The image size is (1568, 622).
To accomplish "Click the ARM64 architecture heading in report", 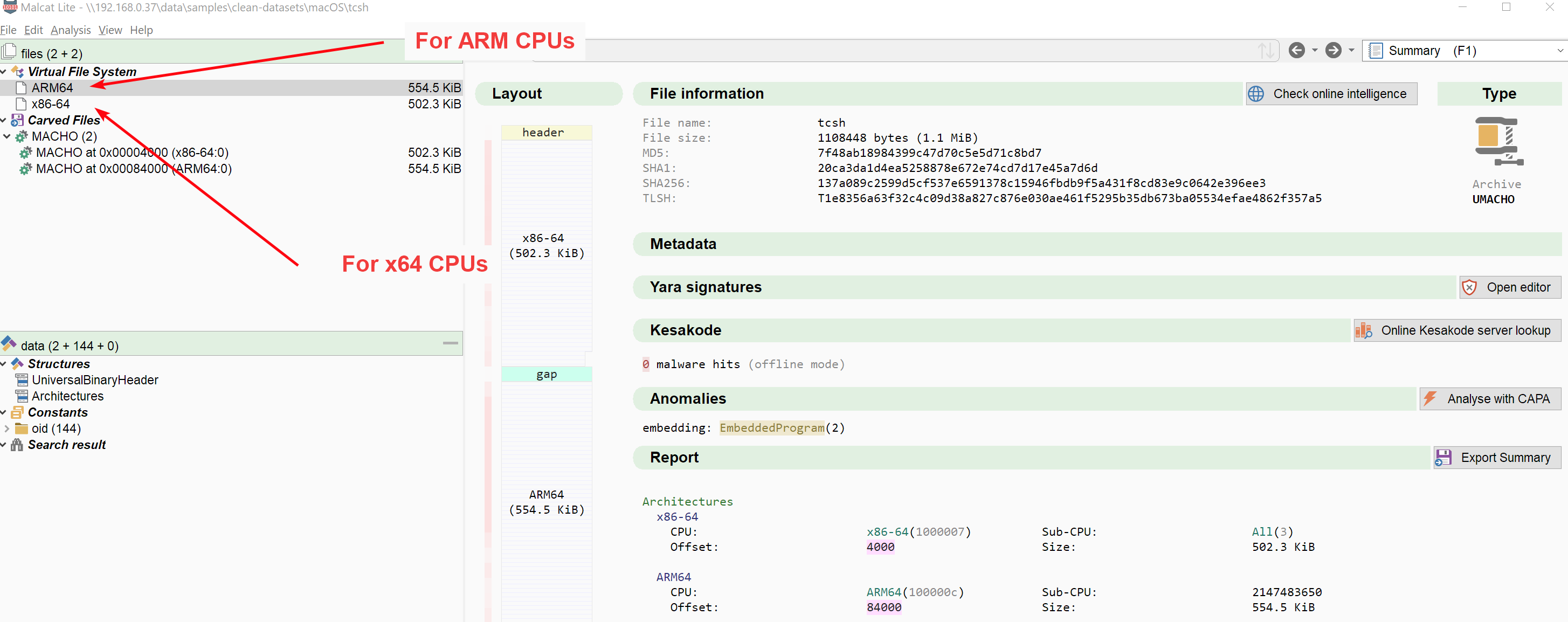I will click(673, 577).
